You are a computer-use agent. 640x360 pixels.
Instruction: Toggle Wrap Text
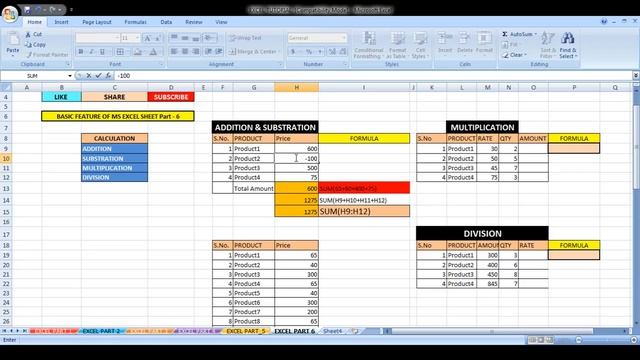pos(245,38)
